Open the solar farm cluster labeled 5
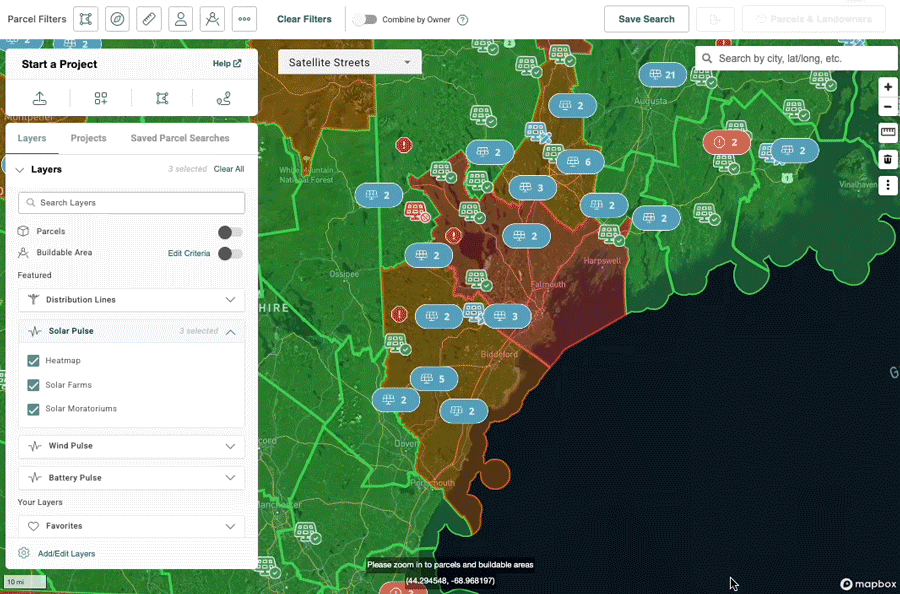 434,379
